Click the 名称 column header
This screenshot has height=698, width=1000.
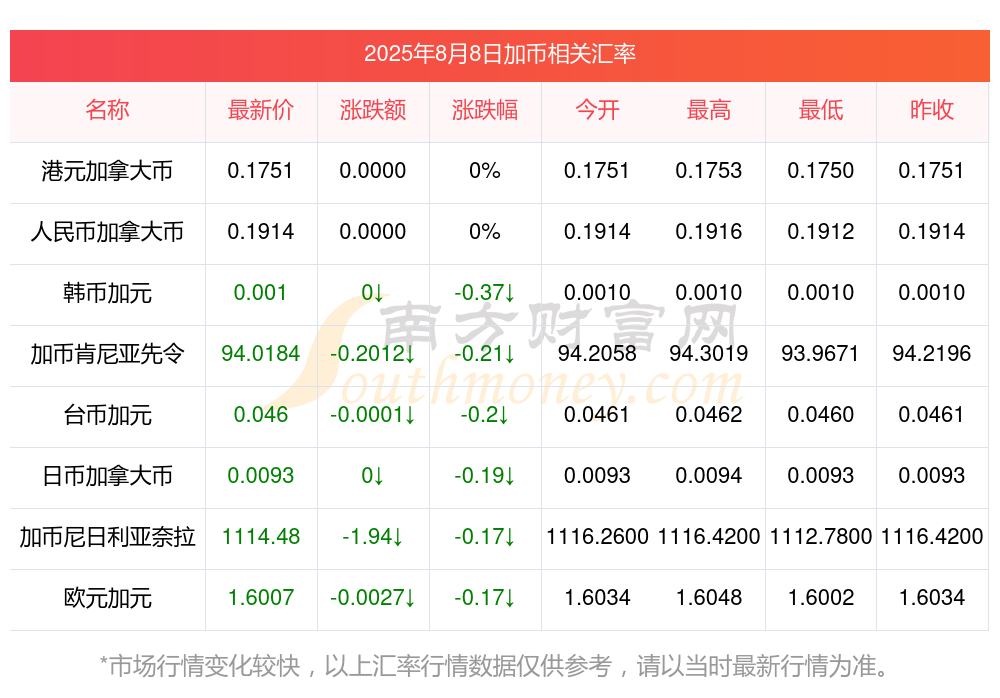[107, 110]
